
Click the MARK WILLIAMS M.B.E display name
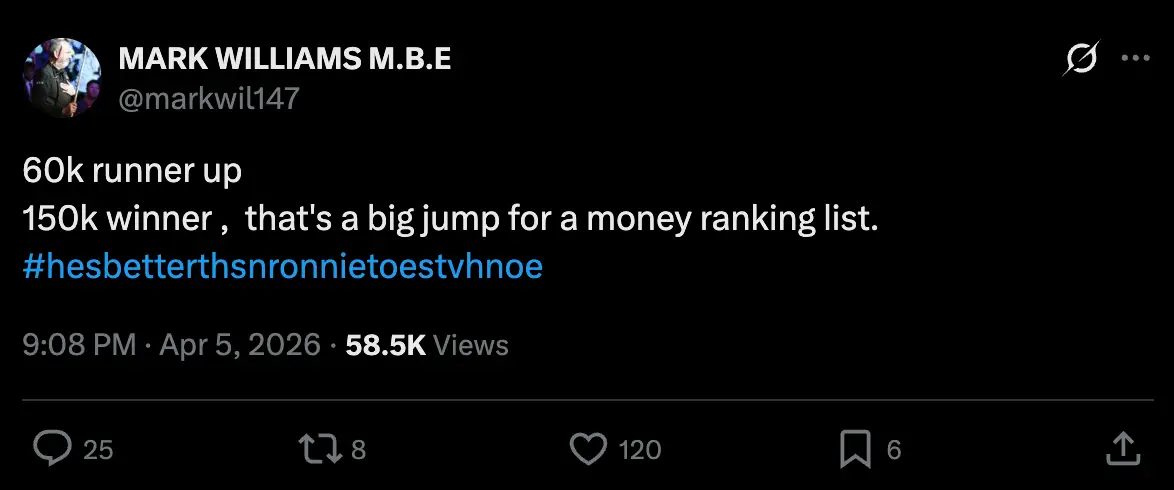pos(285,60)
